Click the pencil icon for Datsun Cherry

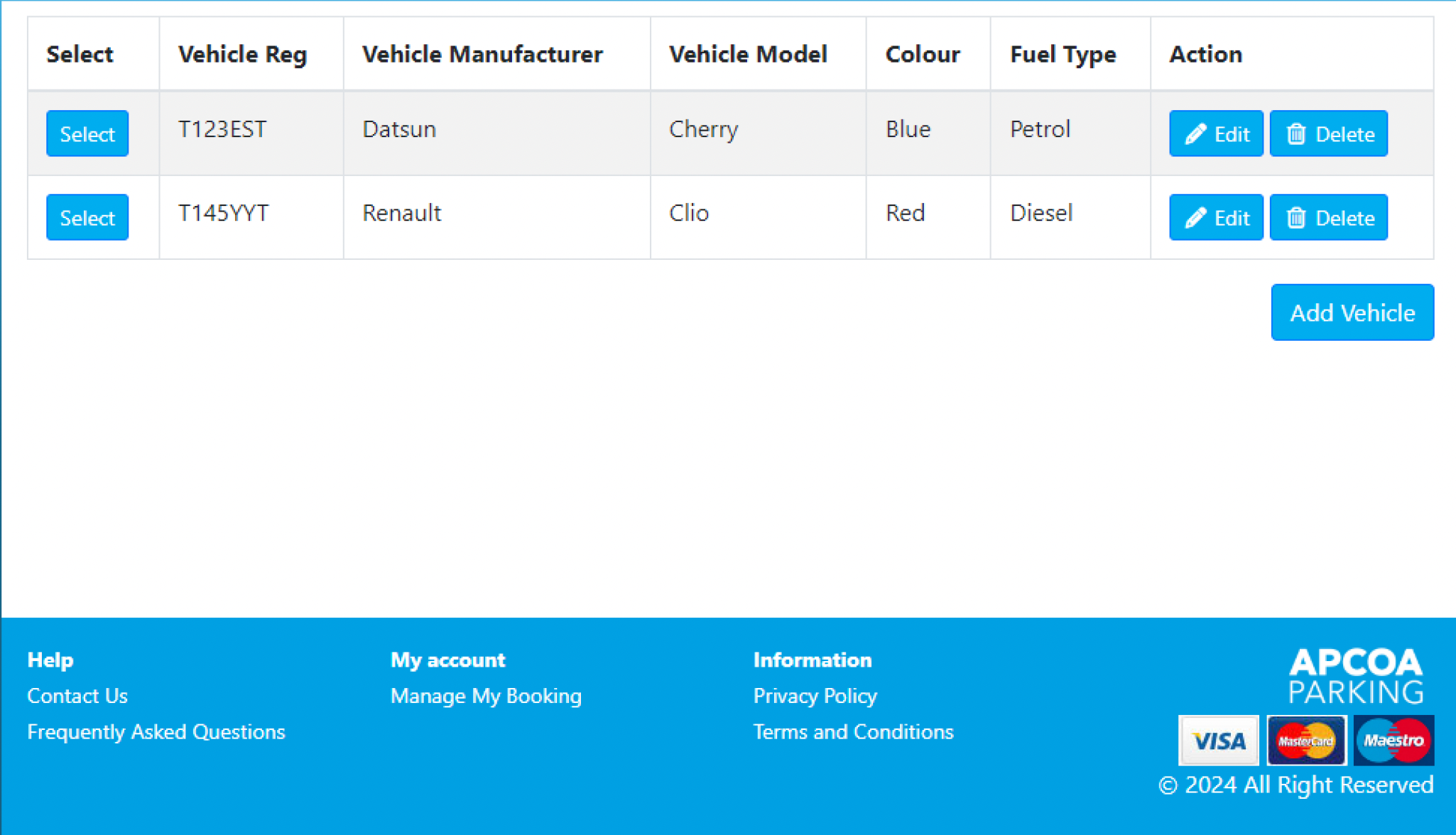tap(1196, 133)
